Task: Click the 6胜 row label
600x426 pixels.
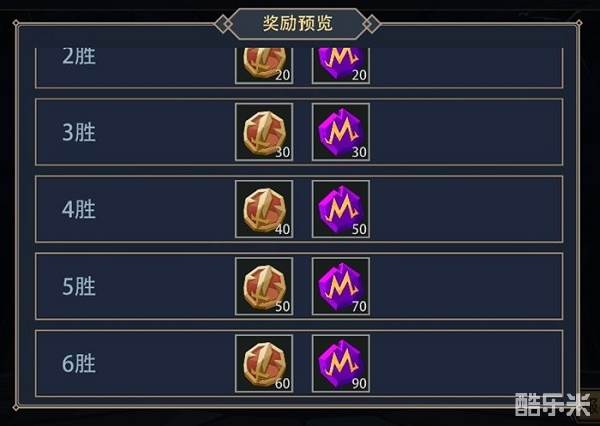Action: [x=79, y=364]
